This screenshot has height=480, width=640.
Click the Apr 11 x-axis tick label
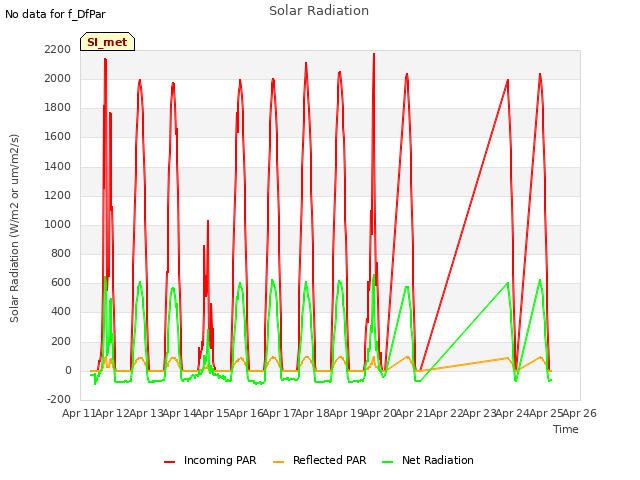pyautogui.click(x=78, y=413)
